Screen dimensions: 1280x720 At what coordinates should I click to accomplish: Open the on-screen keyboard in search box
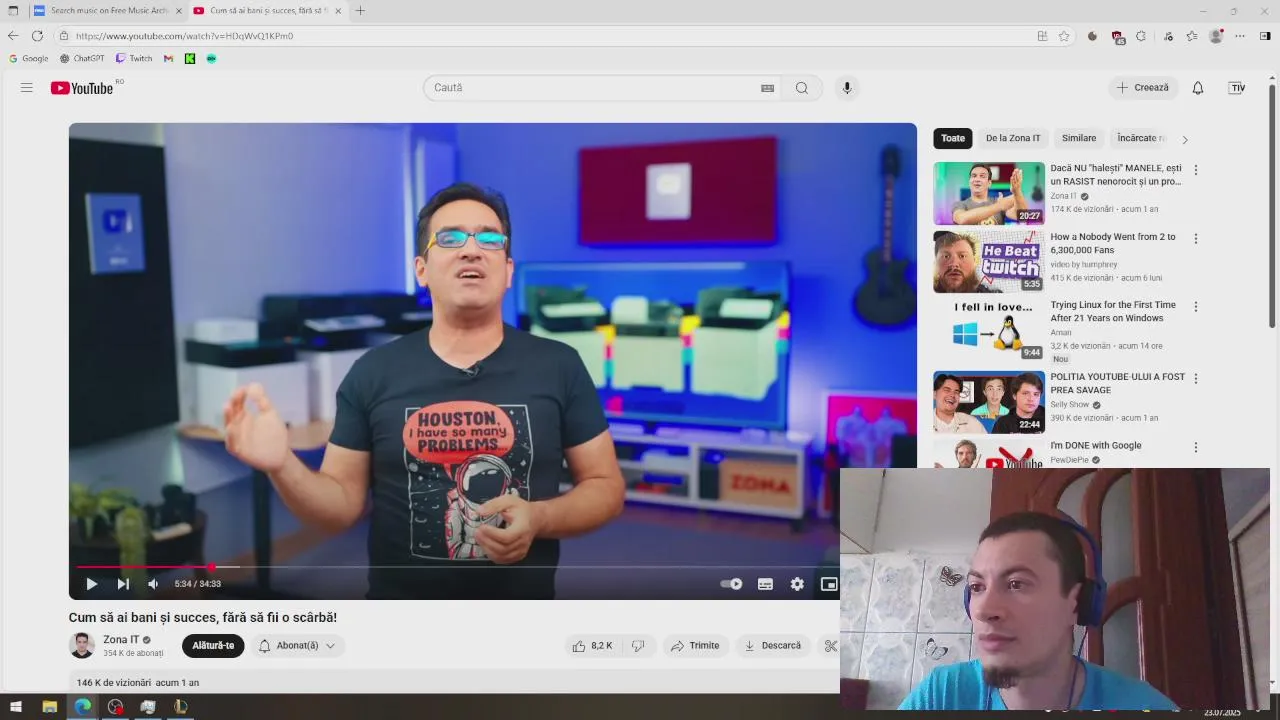point(767,88)
